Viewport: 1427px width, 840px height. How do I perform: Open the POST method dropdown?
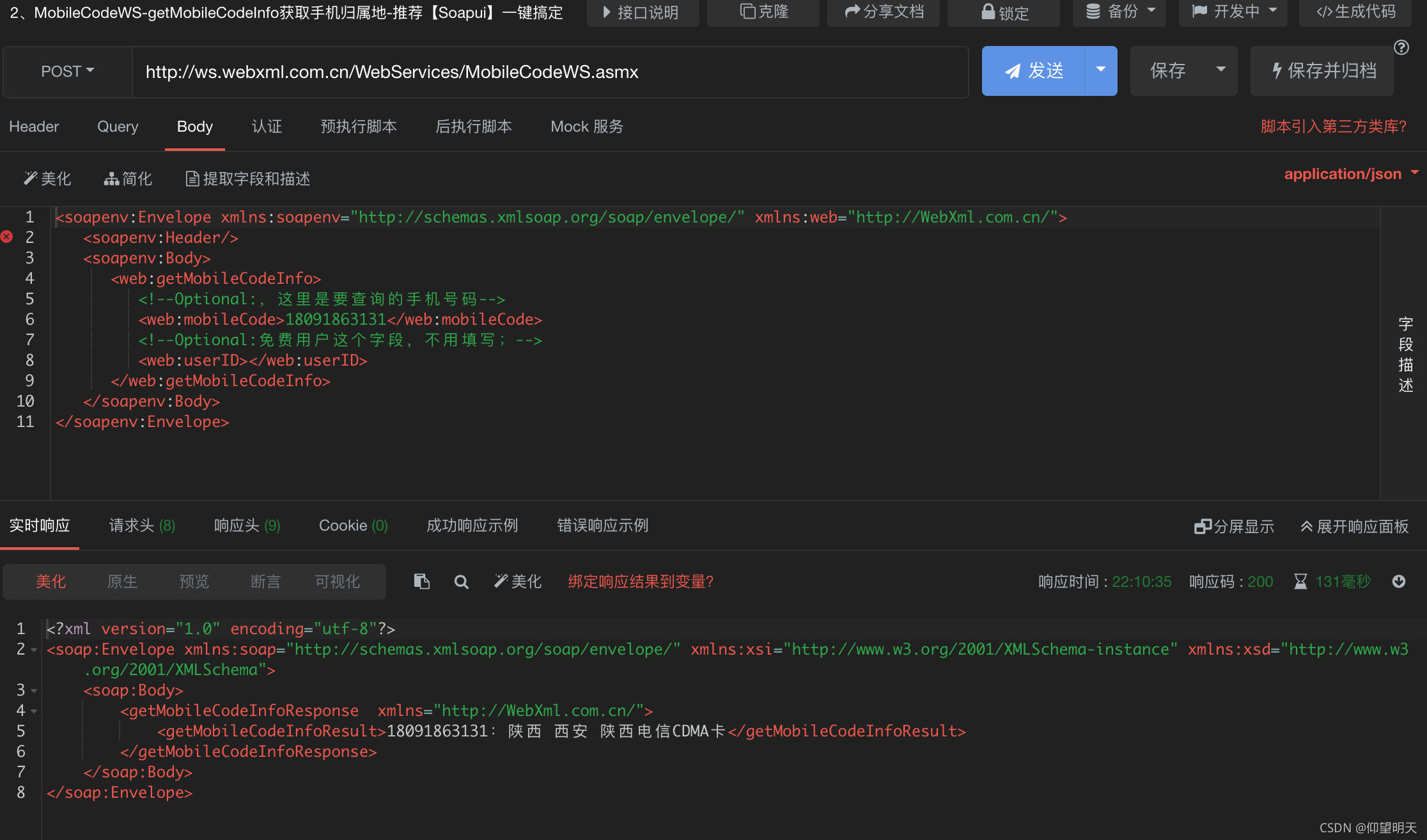point(68,71)
